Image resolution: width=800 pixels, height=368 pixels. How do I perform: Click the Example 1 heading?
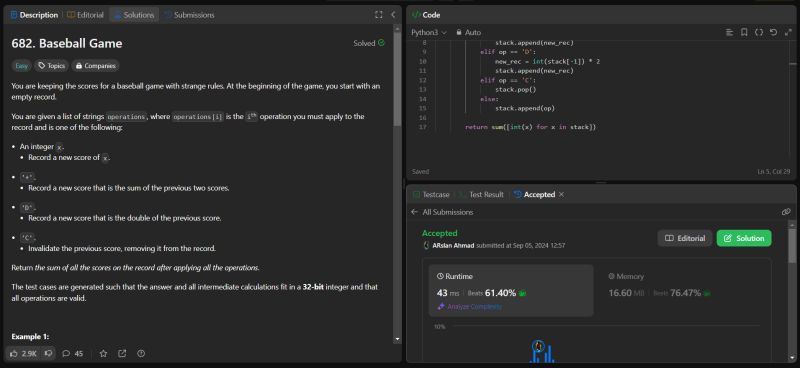pyautogui.click(x=30, y=337)
